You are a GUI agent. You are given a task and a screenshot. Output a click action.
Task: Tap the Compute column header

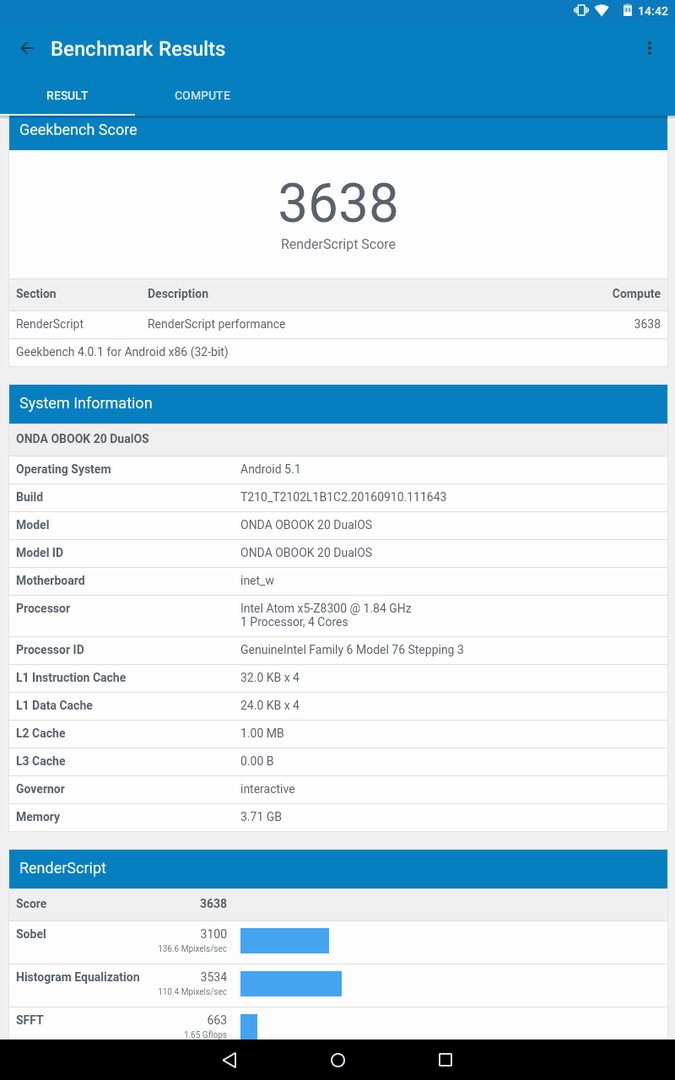636,293
